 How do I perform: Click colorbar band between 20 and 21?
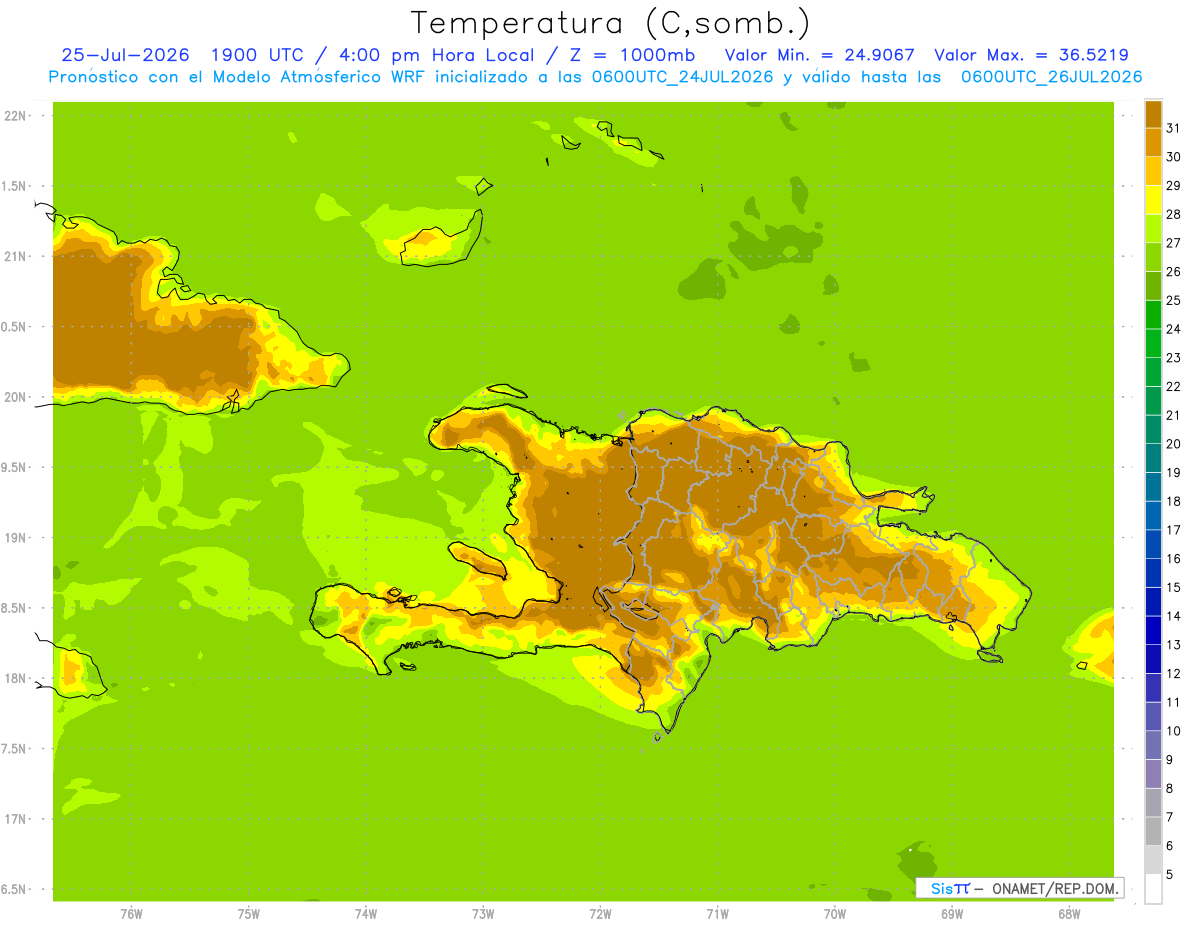tap(1153, 429)
